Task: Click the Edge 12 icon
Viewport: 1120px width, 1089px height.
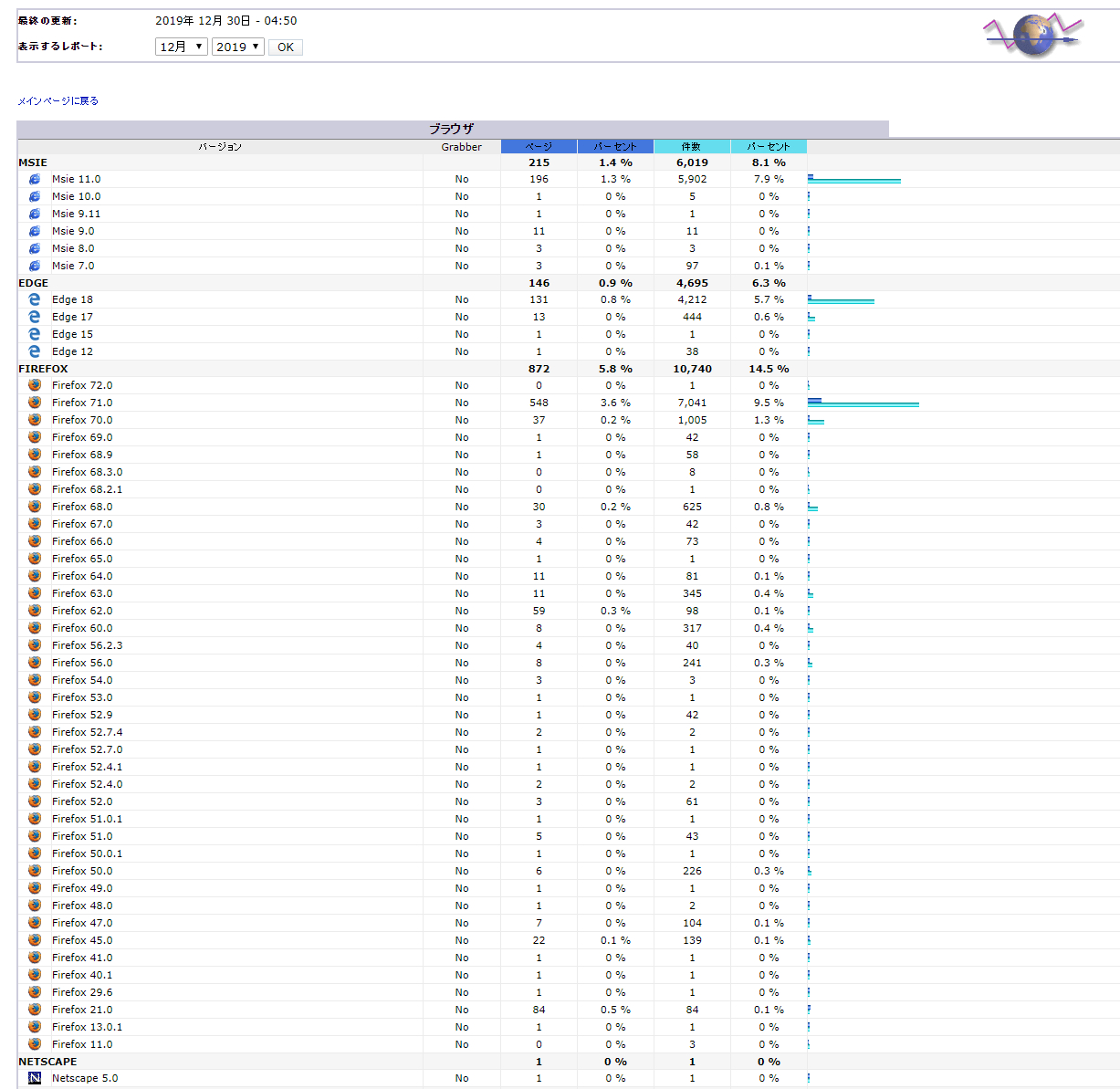Action: [35, 351]
